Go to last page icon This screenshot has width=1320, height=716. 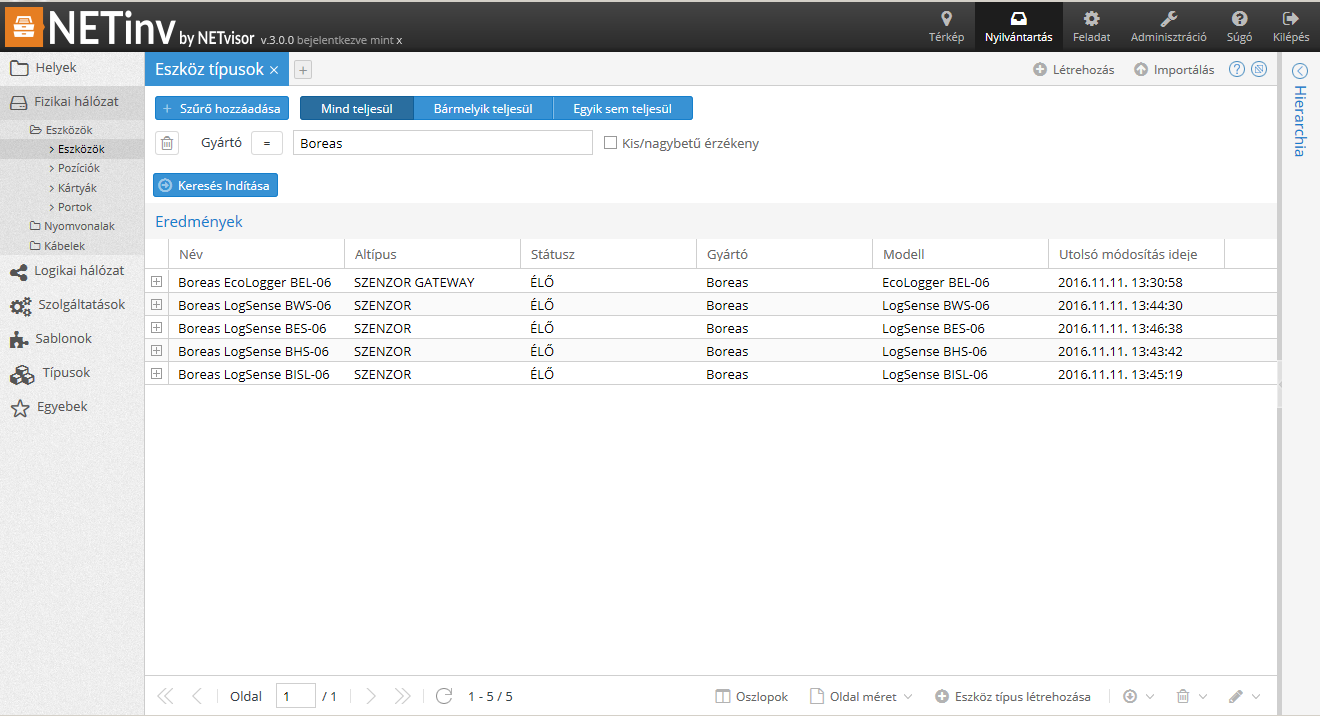point(403,696)
